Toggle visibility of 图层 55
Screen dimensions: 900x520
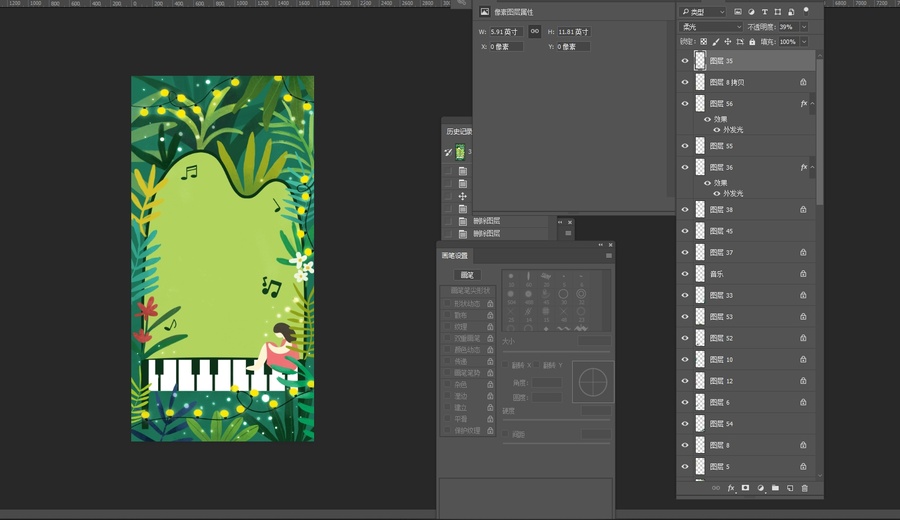(x=684, y=146)
